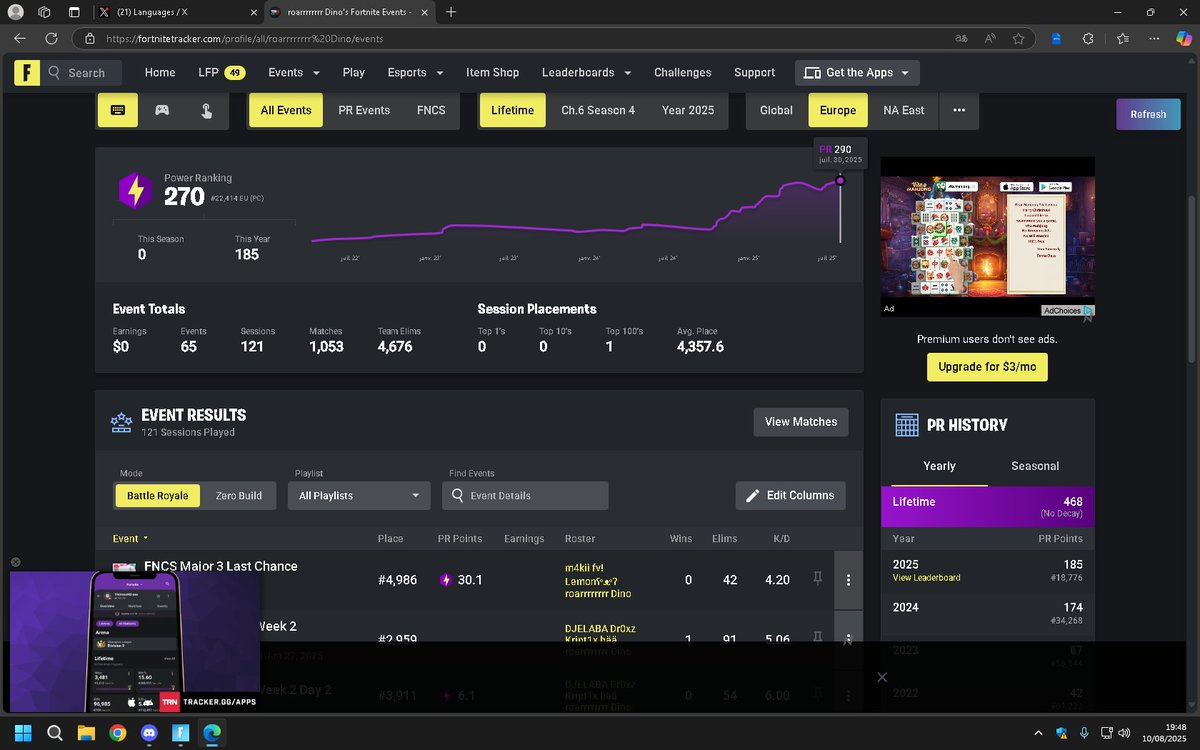Select Ch.6 Season 4 time range
Viewport: 1200px width, 750px height.
(598, 110)
